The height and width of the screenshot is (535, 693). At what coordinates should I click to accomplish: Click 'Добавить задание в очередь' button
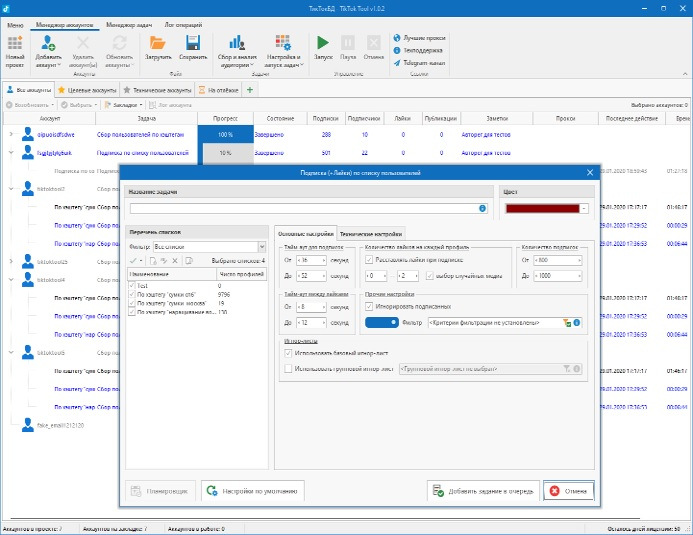coord(483,490)
